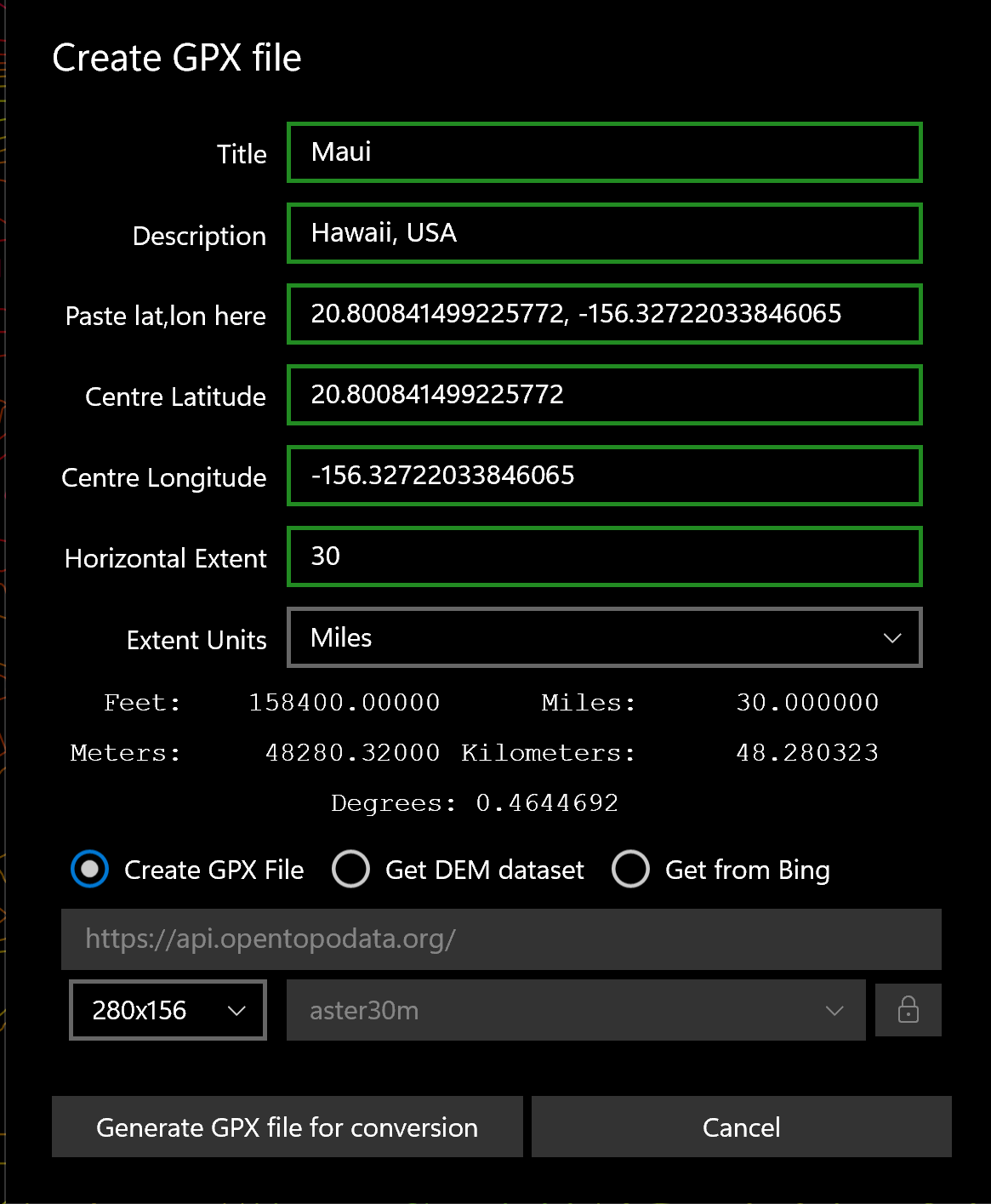The height and width of the screenshot is (1204, 991).
Task: Click the Feet value 158400.00000
Action: 345,703
